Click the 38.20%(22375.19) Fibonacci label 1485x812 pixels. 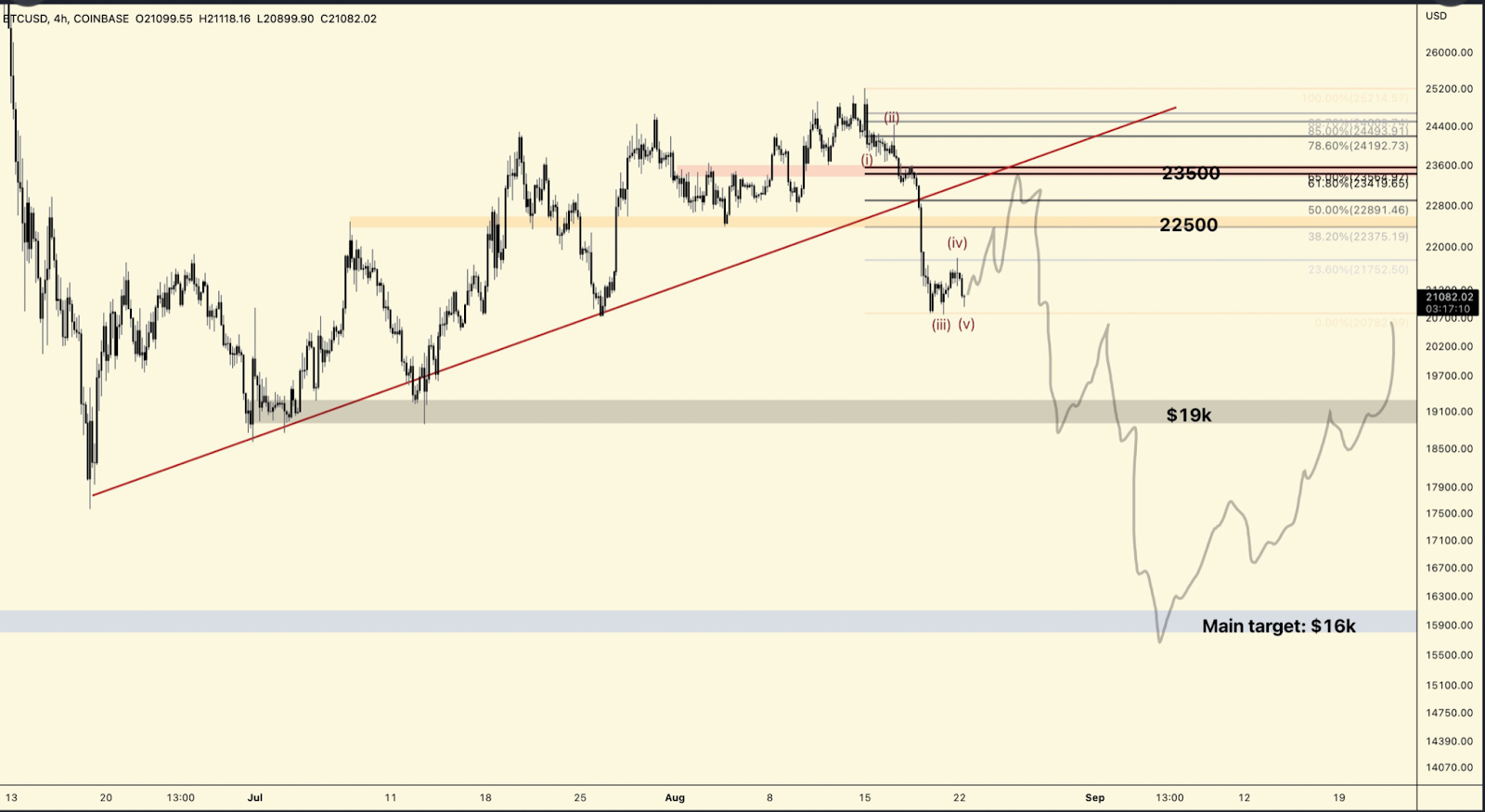click(x=1358, y=237)
